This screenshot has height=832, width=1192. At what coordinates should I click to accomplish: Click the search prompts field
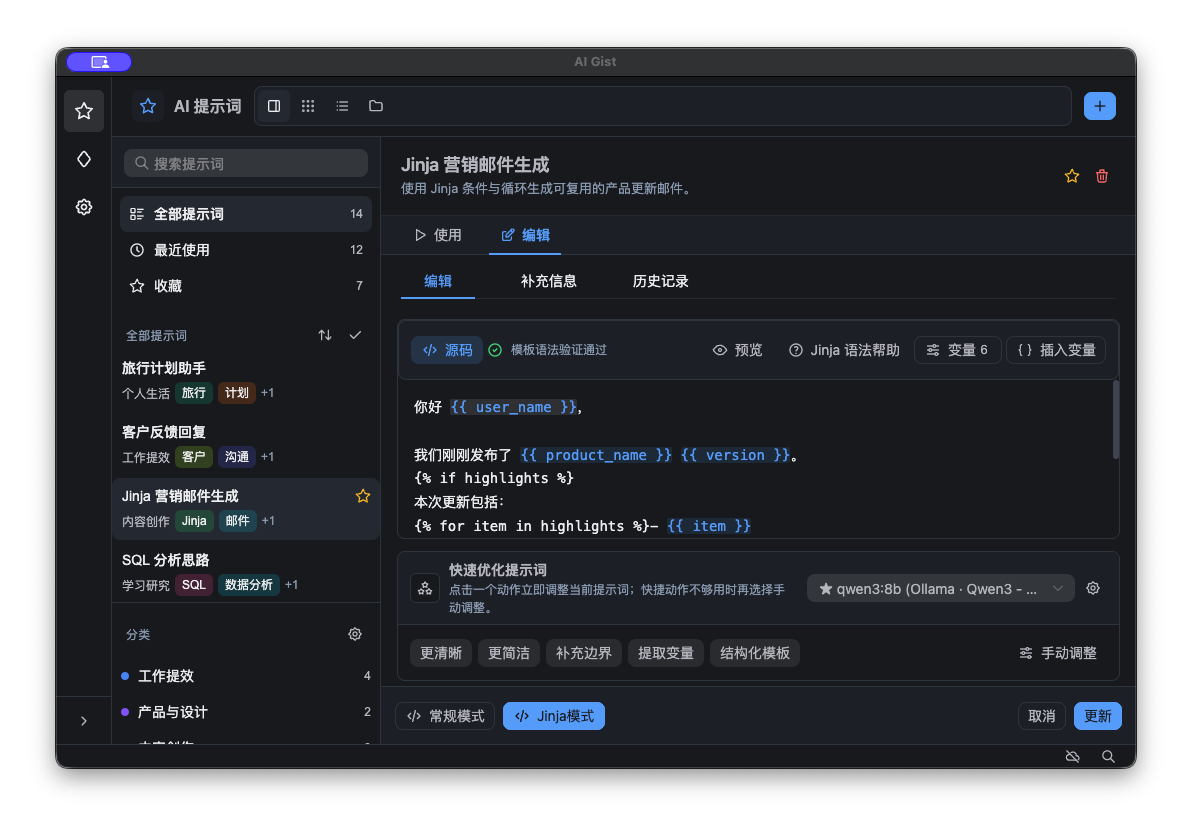(246, 164)
